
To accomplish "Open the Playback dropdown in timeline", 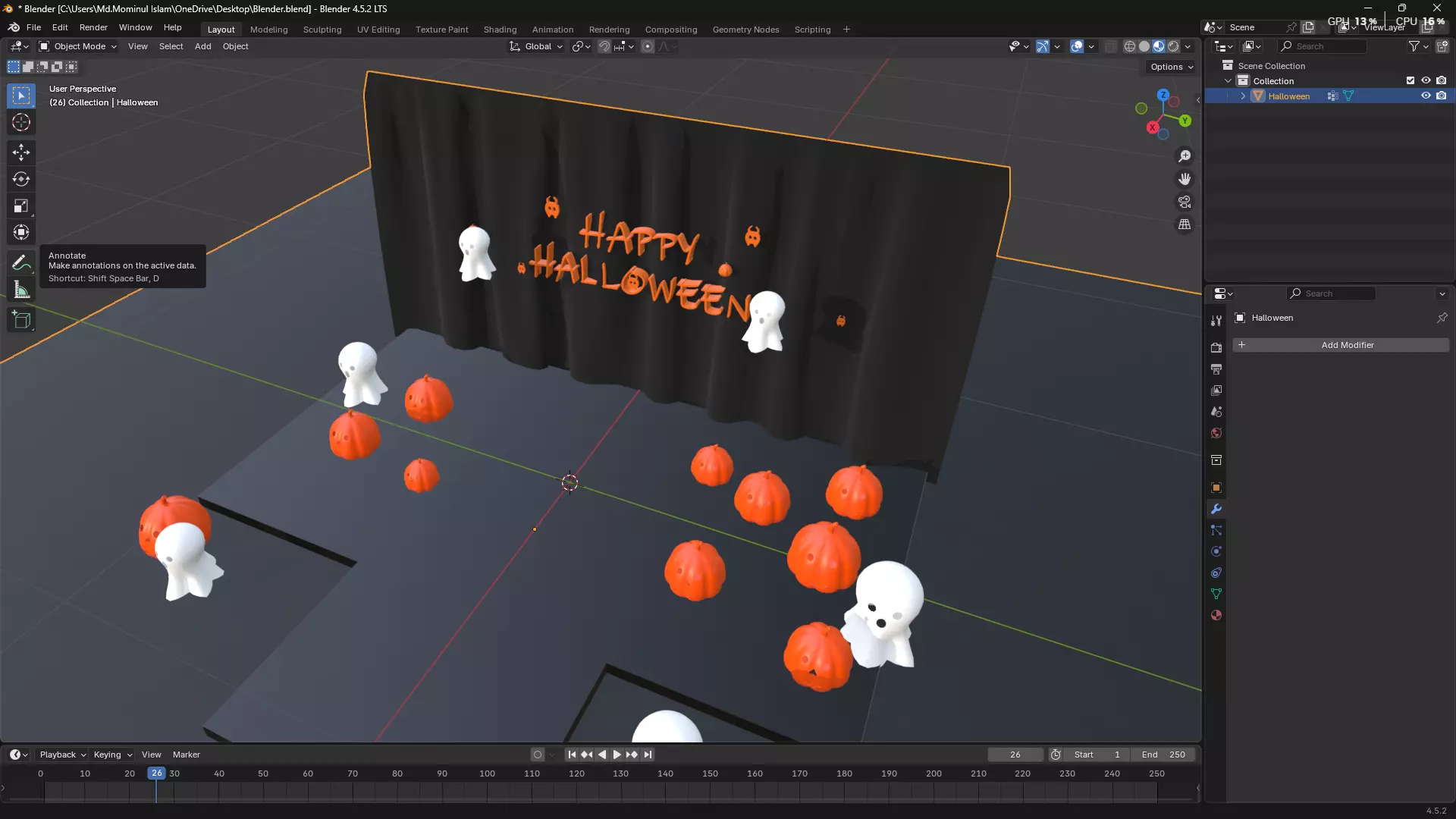I will click(x=62, y=755).
